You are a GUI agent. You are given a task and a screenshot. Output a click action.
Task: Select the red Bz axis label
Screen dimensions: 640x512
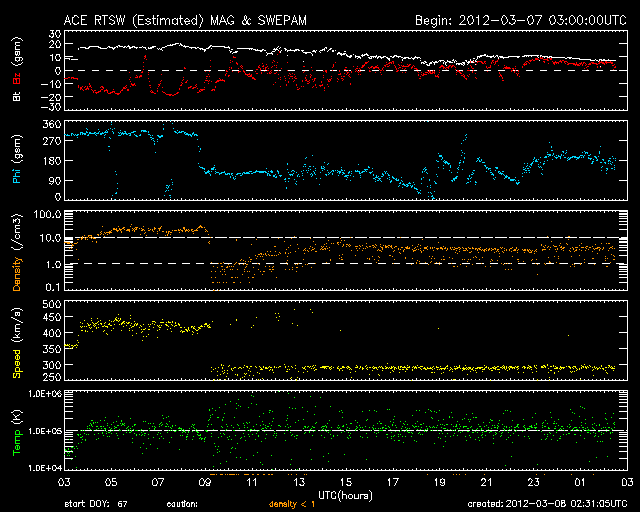17,80
